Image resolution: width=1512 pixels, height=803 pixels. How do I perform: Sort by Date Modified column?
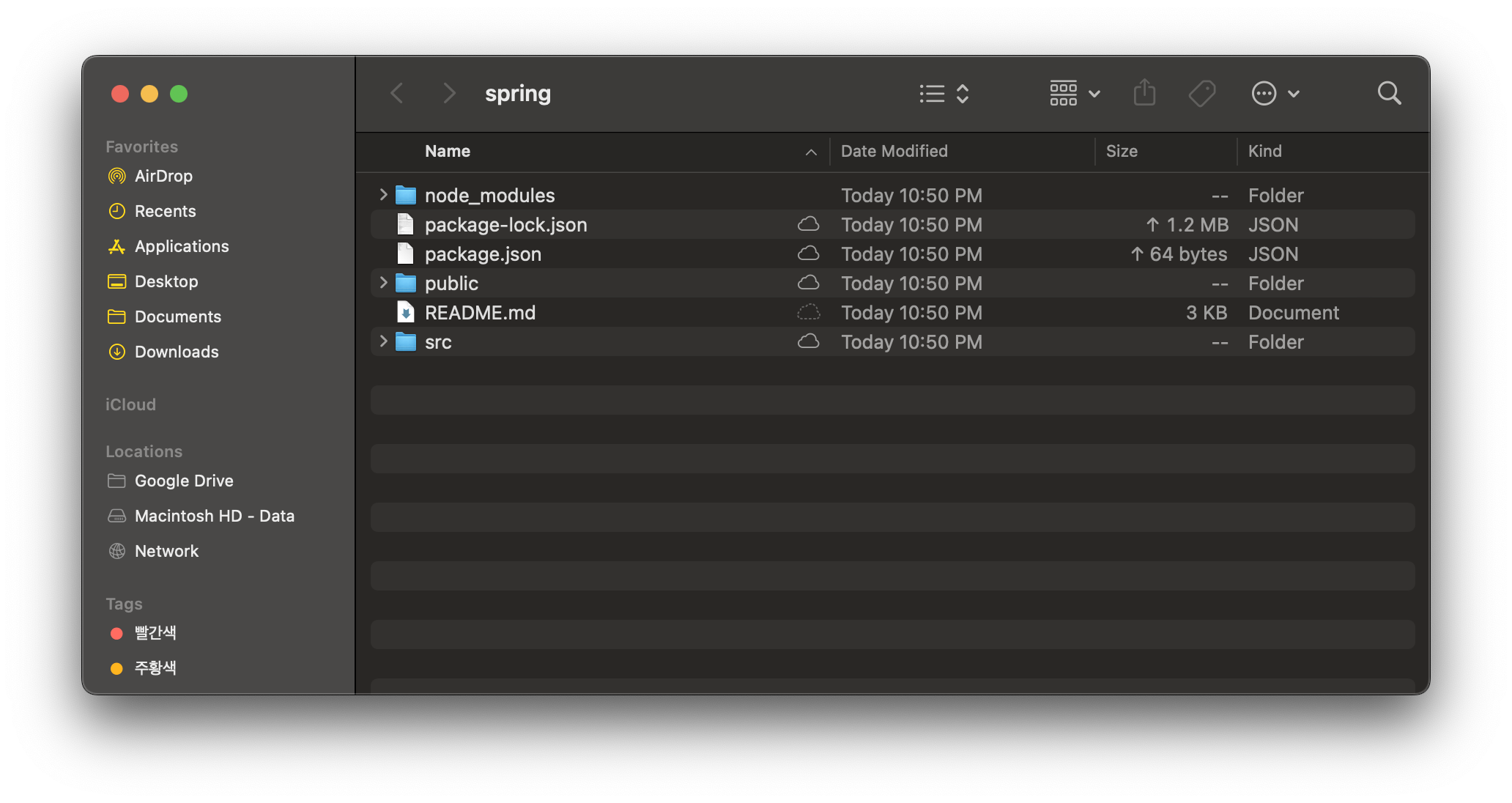[894, 151]
